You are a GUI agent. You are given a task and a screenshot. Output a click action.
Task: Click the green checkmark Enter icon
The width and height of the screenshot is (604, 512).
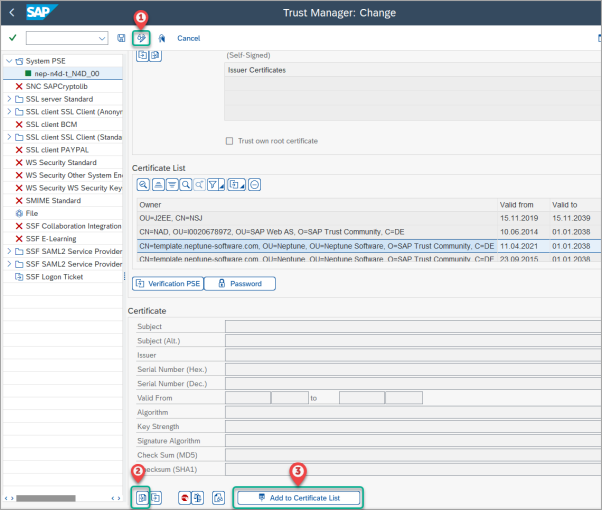coord(12,38)
